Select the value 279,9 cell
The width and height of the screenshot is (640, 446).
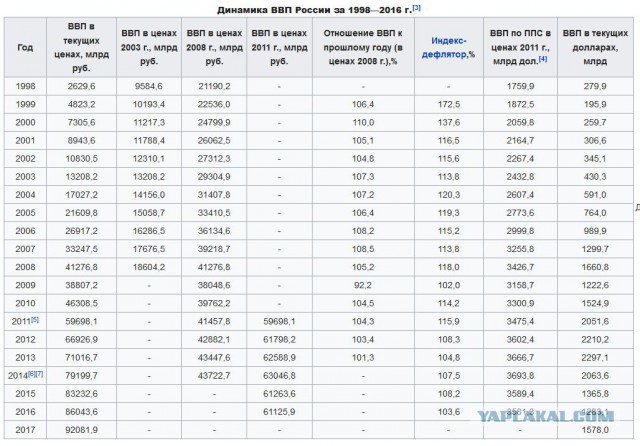coord(595,87)
